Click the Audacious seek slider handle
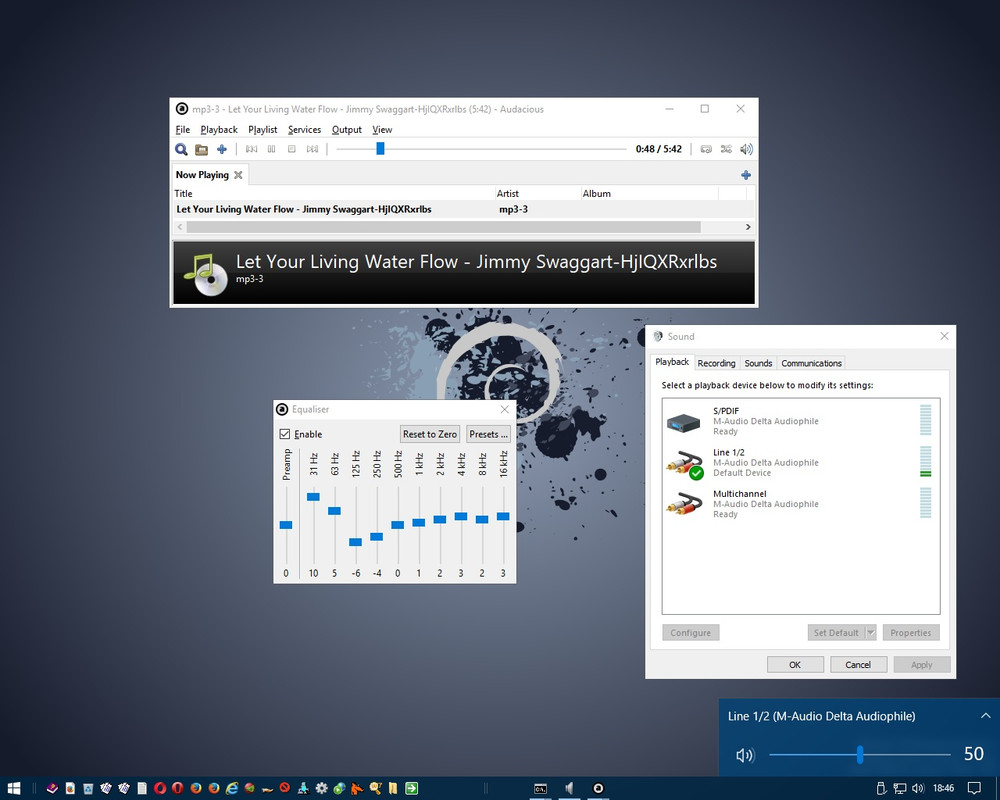 tap(380, 149)
